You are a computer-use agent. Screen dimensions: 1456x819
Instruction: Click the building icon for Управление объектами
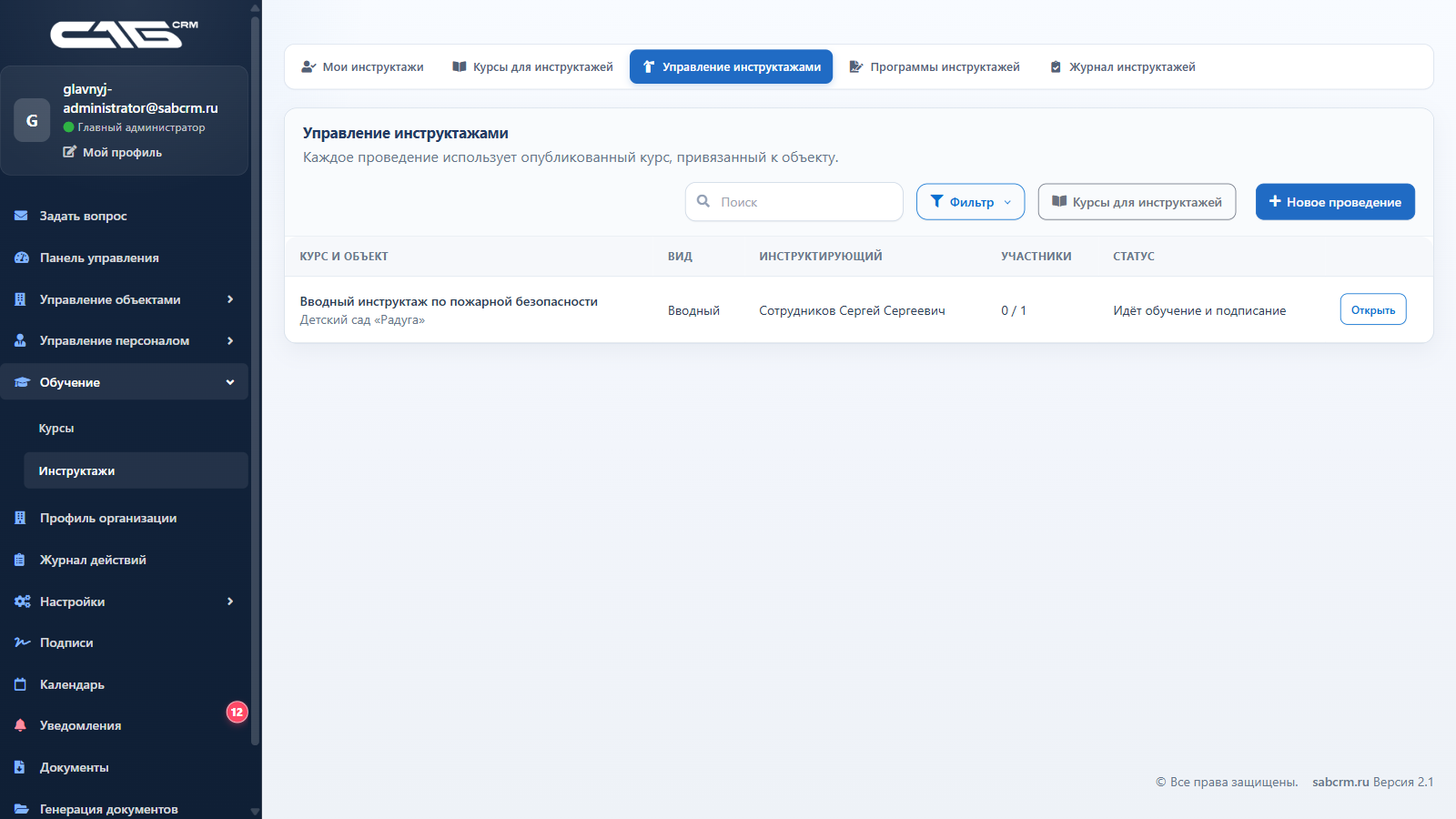pyautogui.click(x=20, y=299)
